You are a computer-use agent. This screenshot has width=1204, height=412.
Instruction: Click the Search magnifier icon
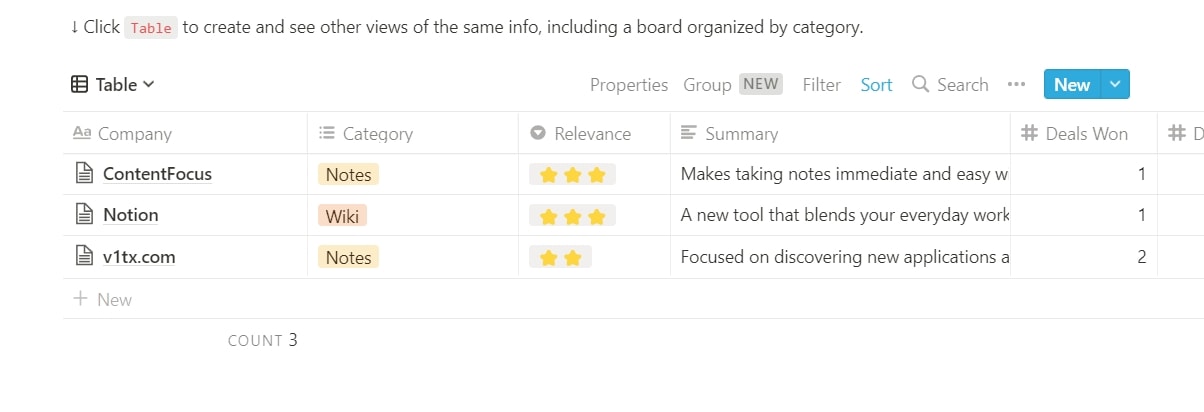(921, 85)
